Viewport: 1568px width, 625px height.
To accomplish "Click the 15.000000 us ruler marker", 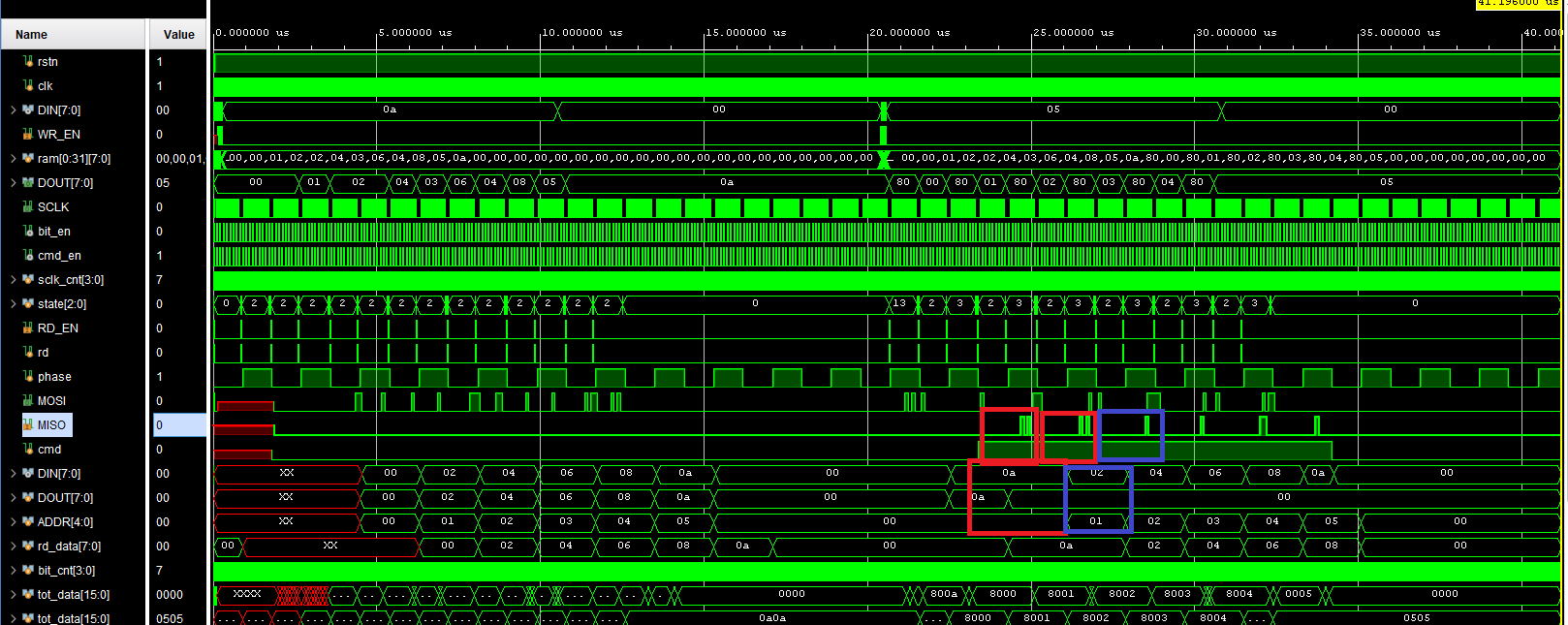I will [745, 32].
